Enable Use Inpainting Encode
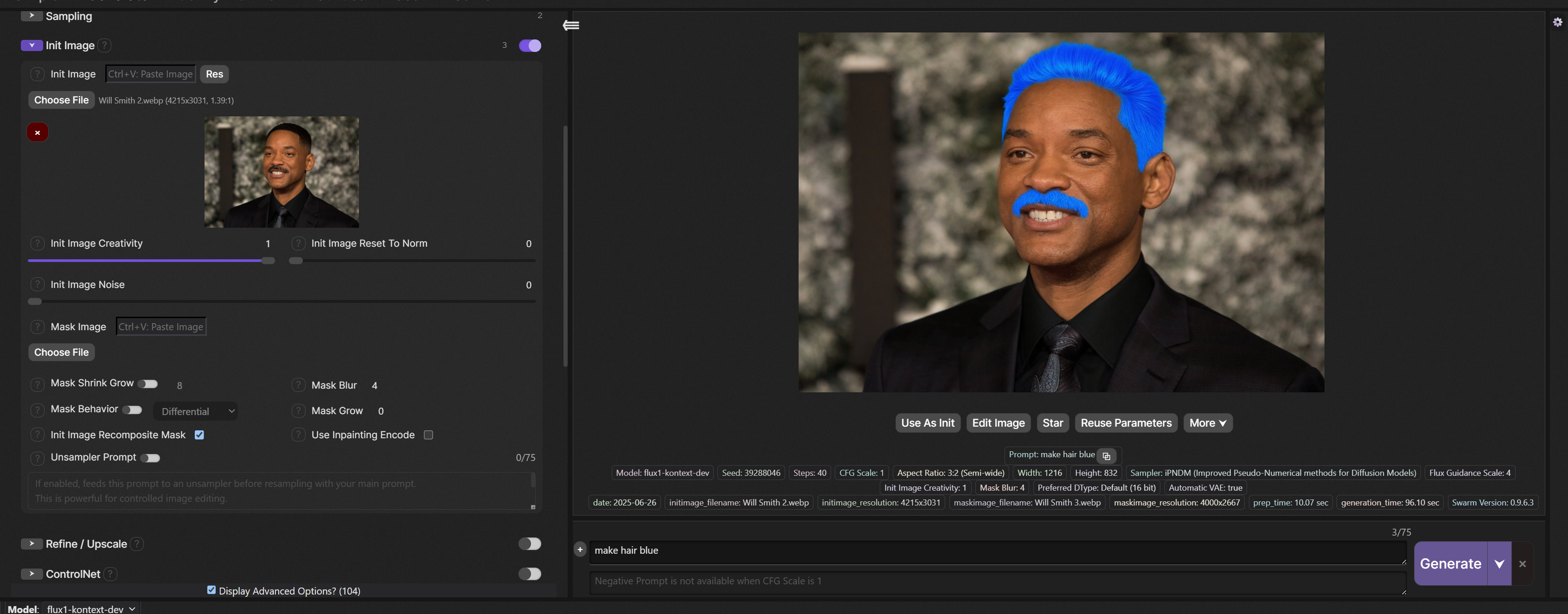Screen dimensions: 1568x614 click(429, 435)
